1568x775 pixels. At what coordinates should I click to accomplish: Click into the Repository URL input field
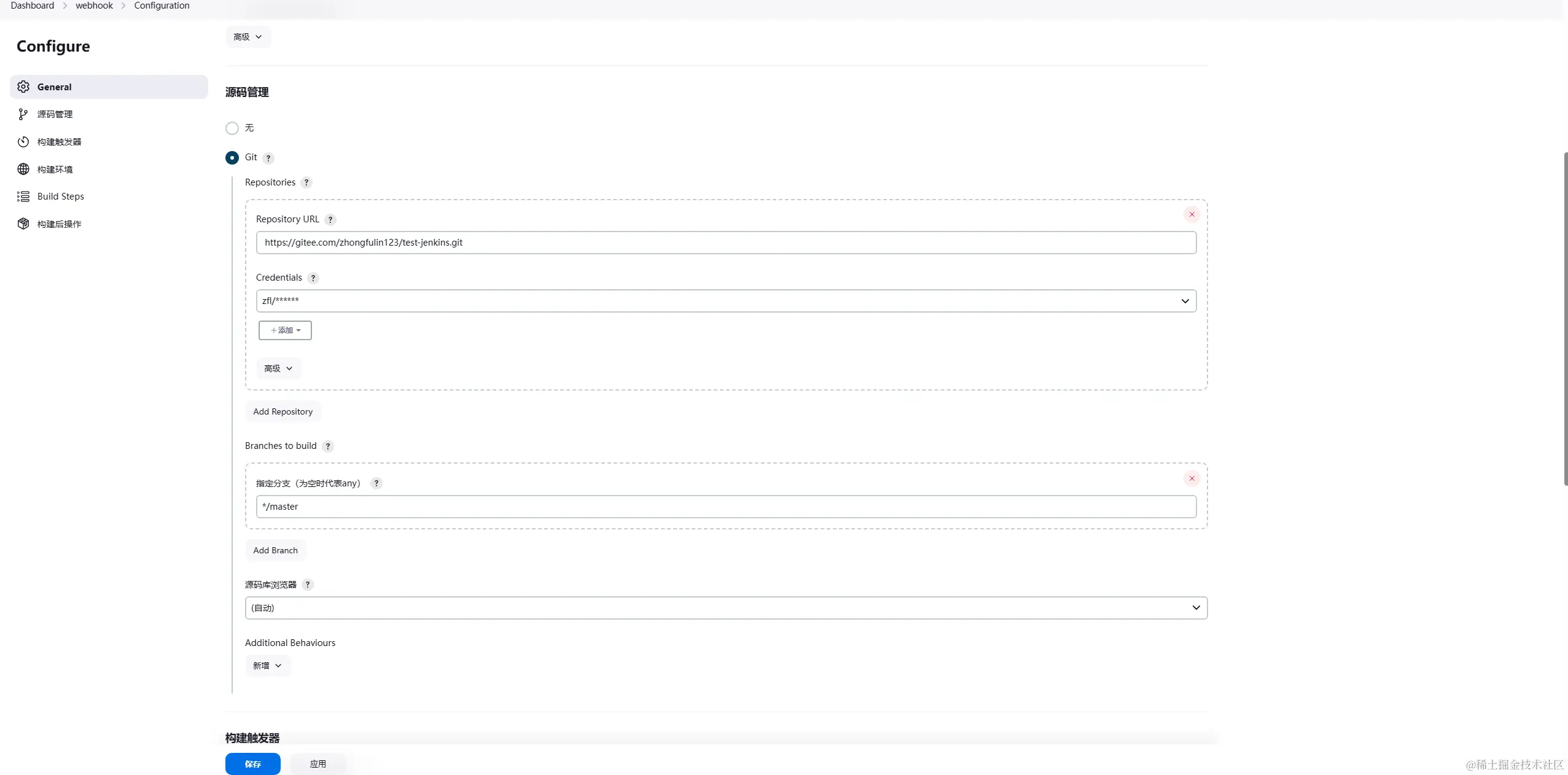point(725,243)
